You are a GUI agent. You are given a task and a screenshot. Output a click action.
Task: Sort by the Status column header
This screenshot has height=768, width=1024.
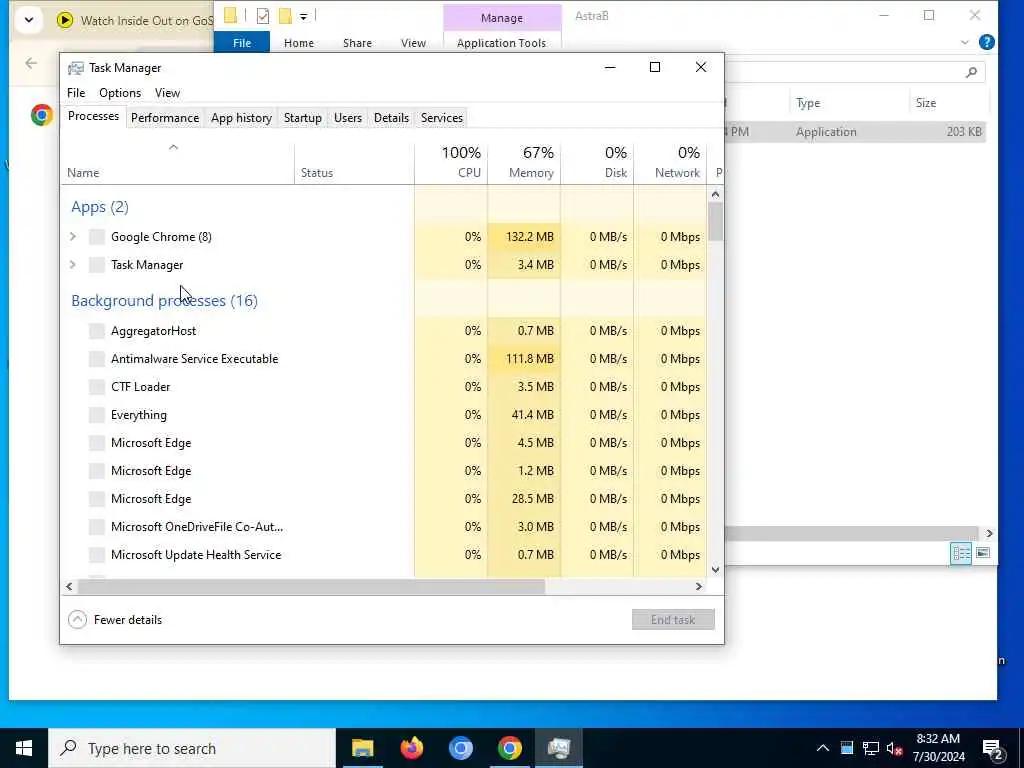[355, 162]
